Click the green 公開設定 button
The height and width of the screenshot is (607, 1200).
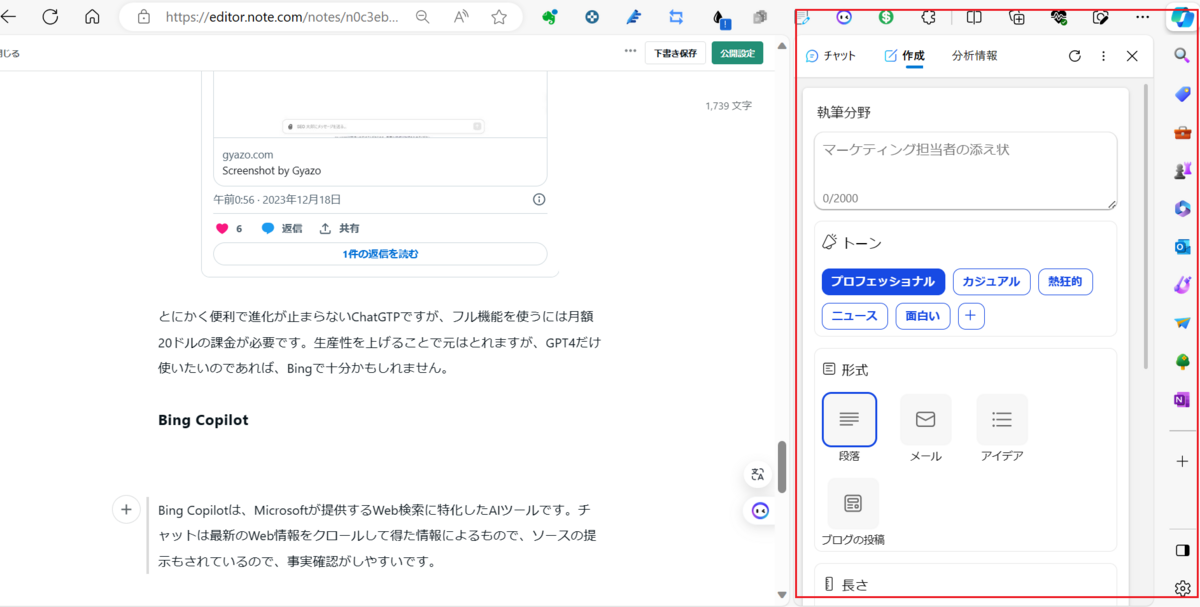(737, 53)
